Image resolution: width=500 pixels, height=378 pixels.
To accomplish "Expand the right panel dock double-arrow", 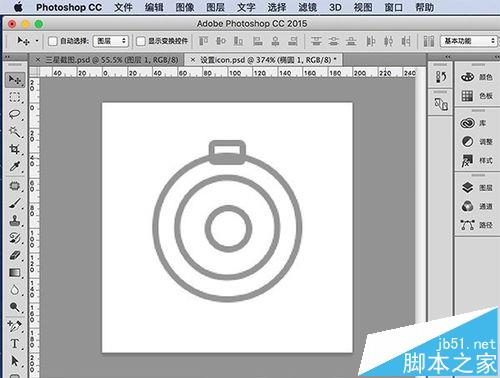I will (x=497, y=57).
